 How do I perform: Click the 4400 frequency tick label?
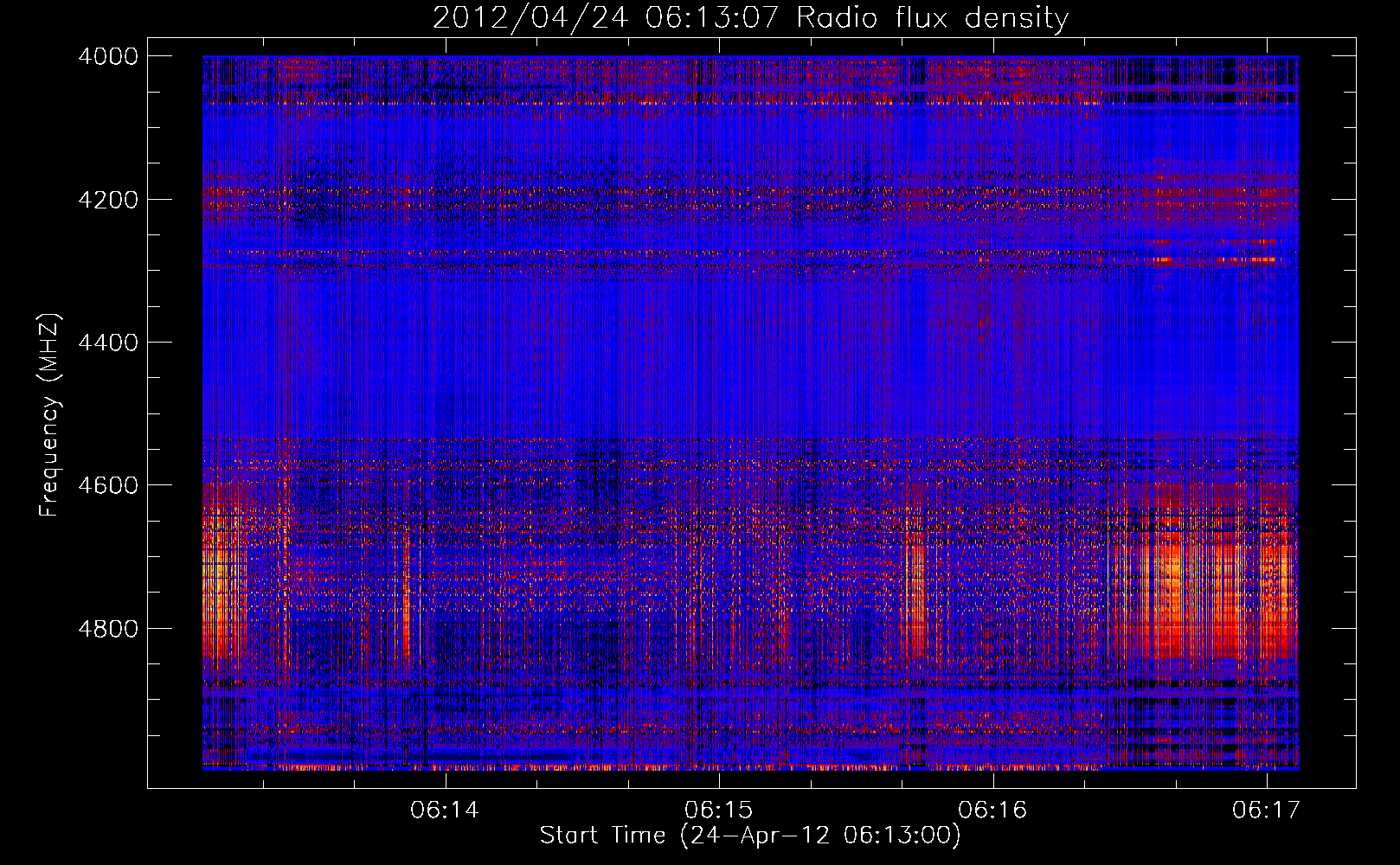click(108, 343)
